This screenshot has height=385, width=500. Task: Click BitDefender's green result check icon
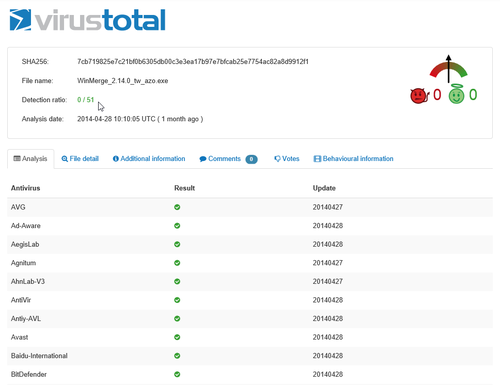177,374
